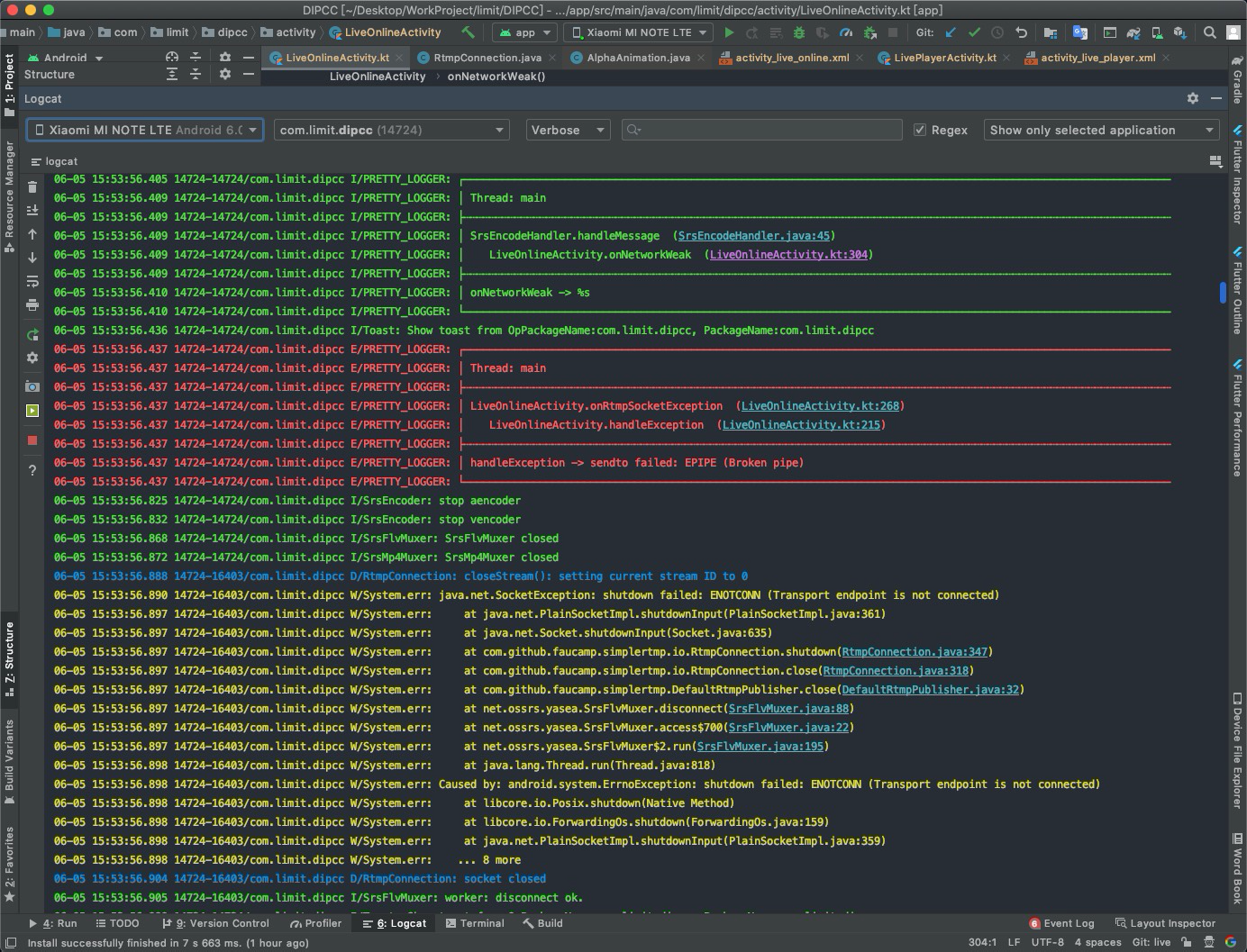Open the Event Log tool window
The image size is (1247, 952).
point(1061,923)
